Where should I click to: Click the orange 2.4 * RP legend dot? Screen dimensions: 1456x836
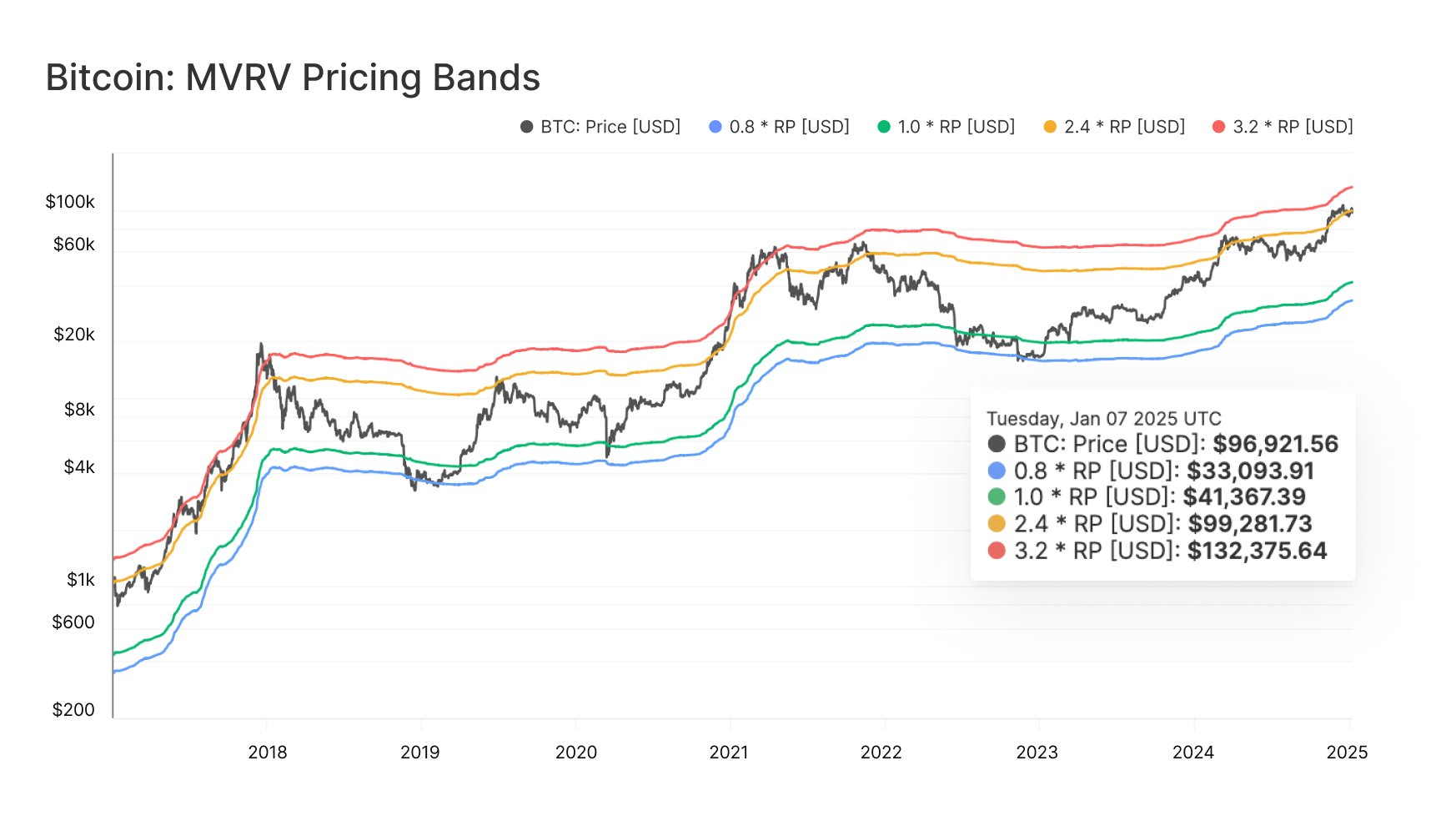(x=1050, y=127)
